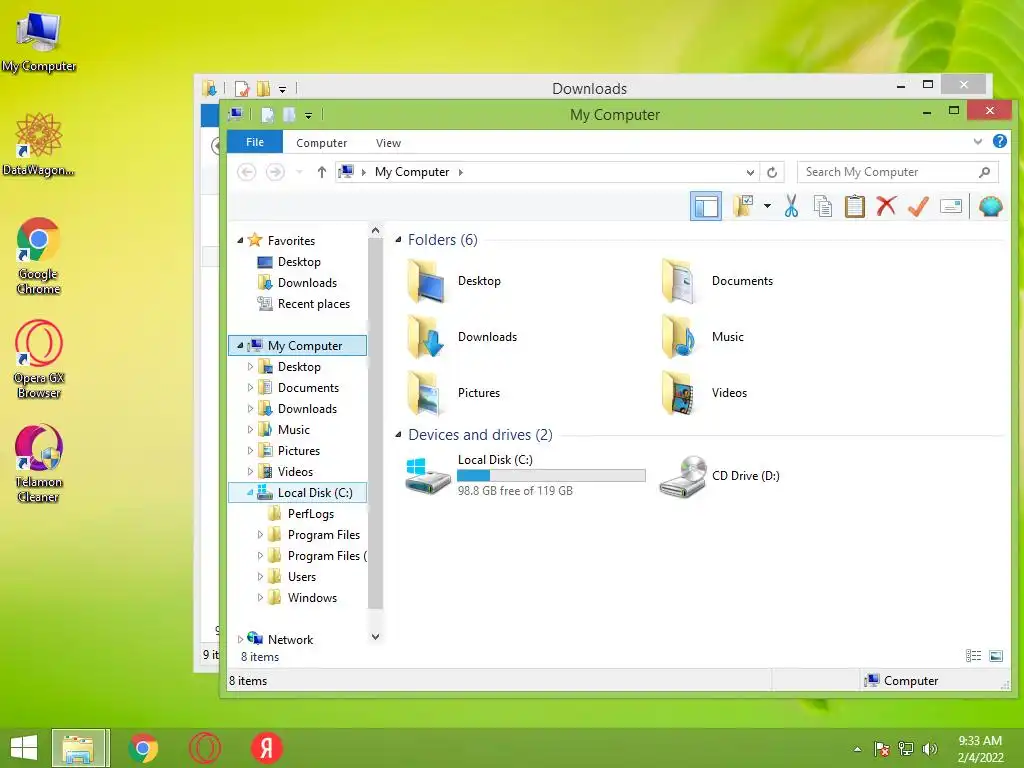Click the folder options toolbar icon

click(x=743, y=206)
